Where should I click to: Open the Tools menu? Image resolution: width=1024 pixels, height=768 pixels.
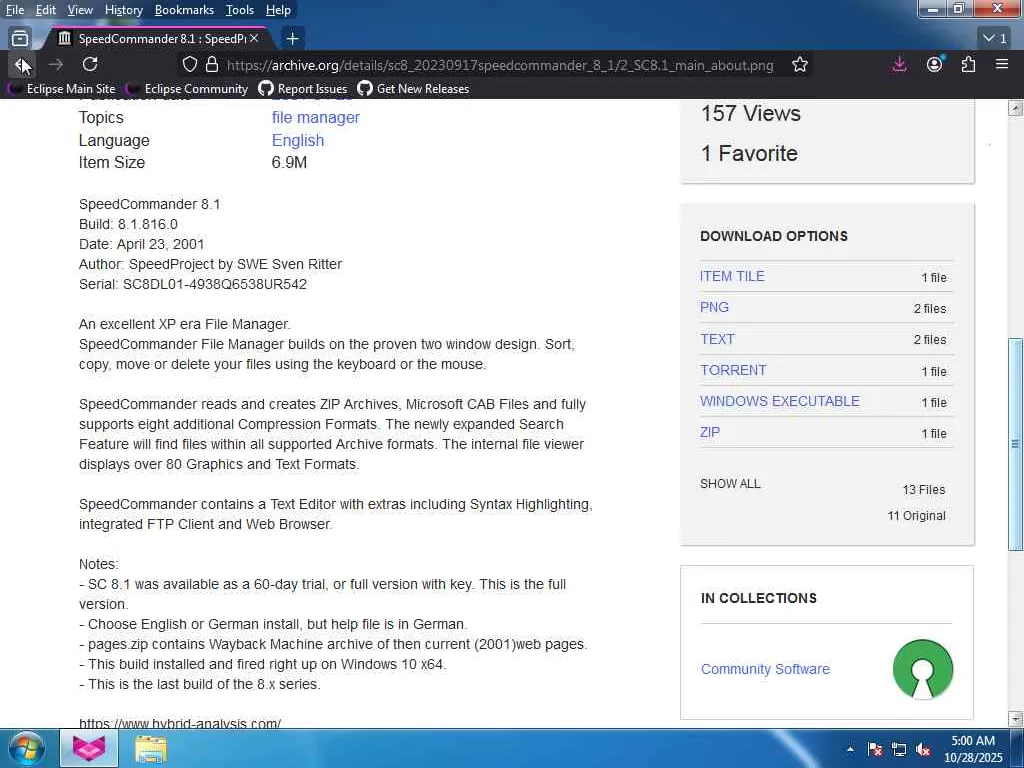[x=240, y=10]
